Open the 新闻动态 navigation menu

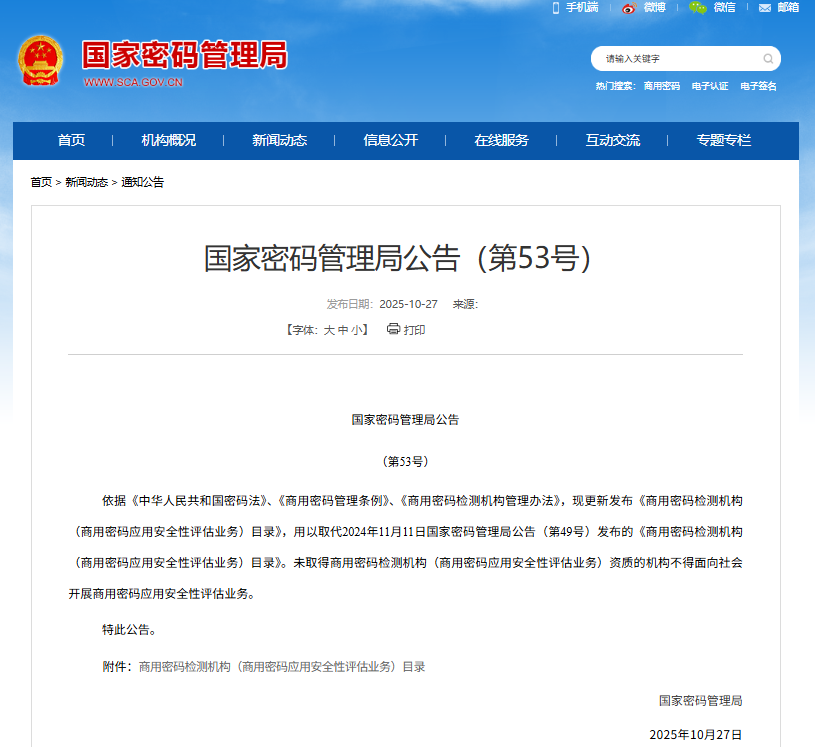pos(280,141)
